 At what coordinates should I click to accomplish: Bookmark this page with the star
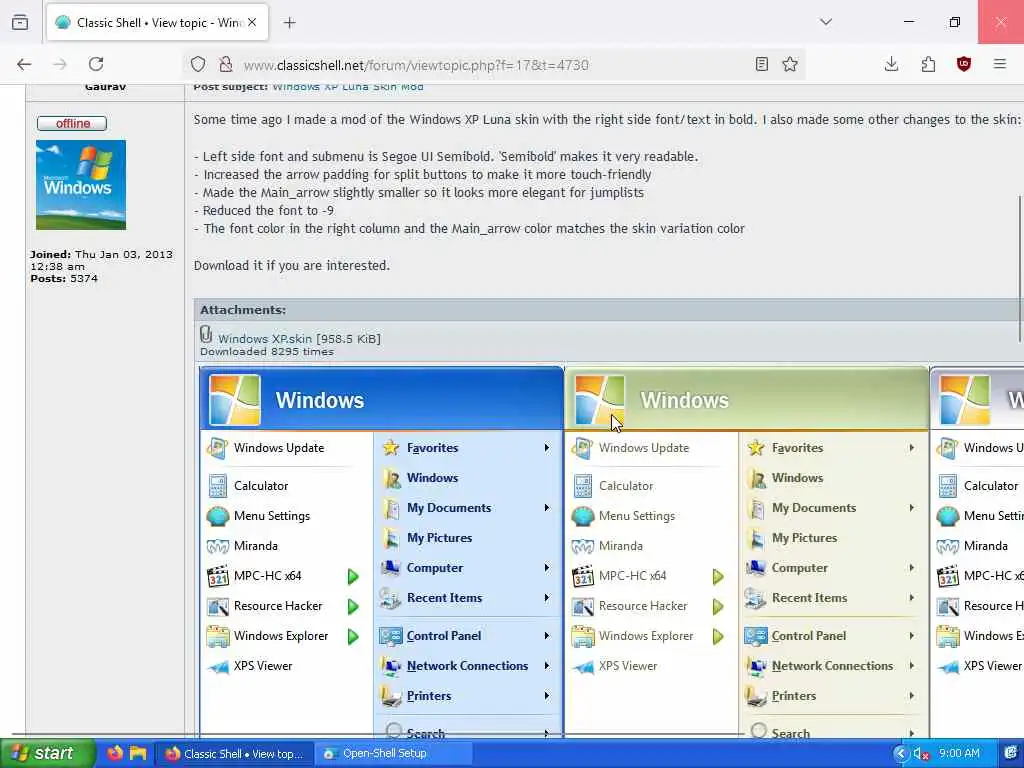coord(790,64)
